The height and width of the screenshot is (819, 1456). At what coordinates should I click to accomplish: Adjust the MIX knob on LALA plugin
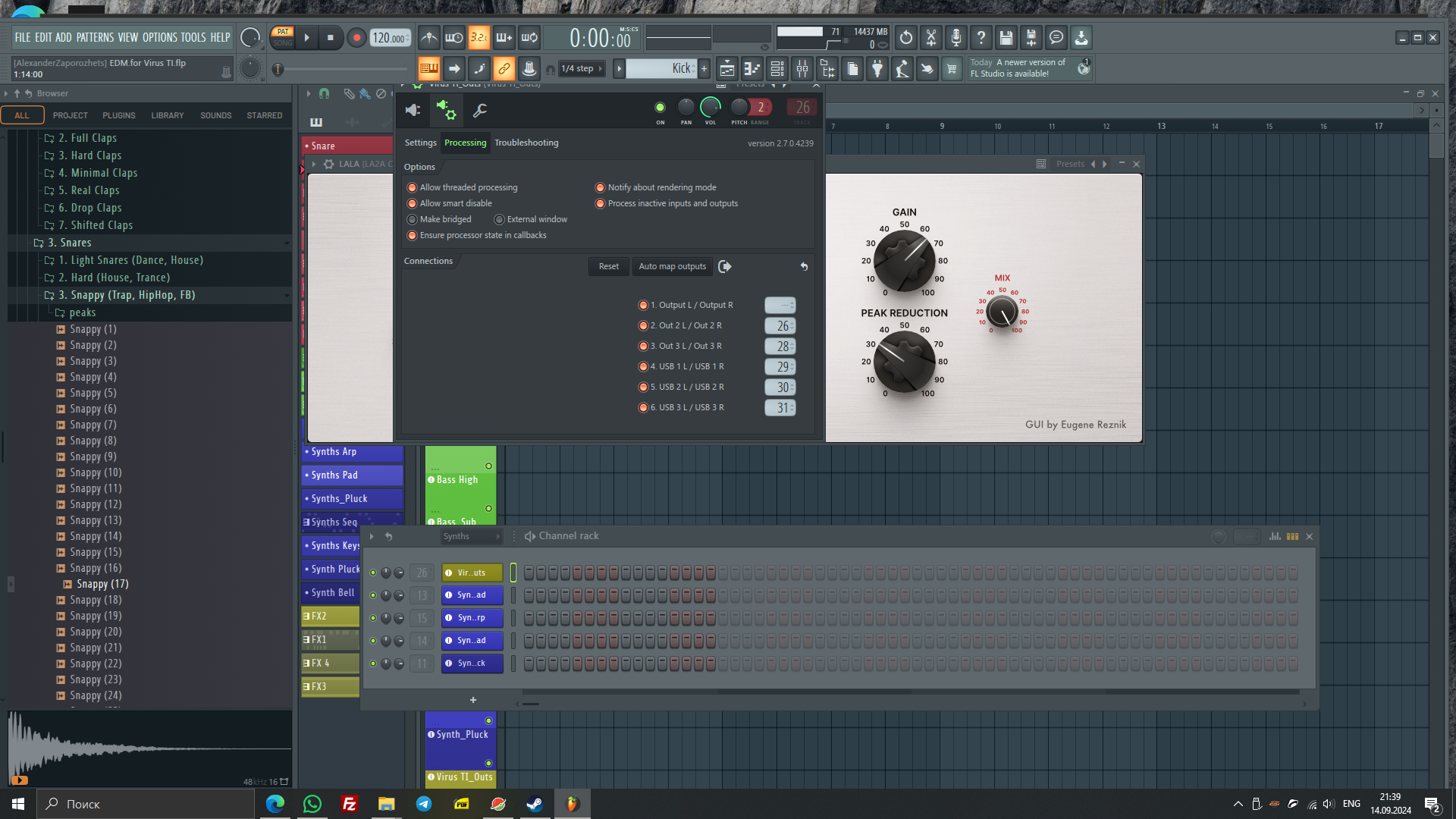pos(1003,311)
